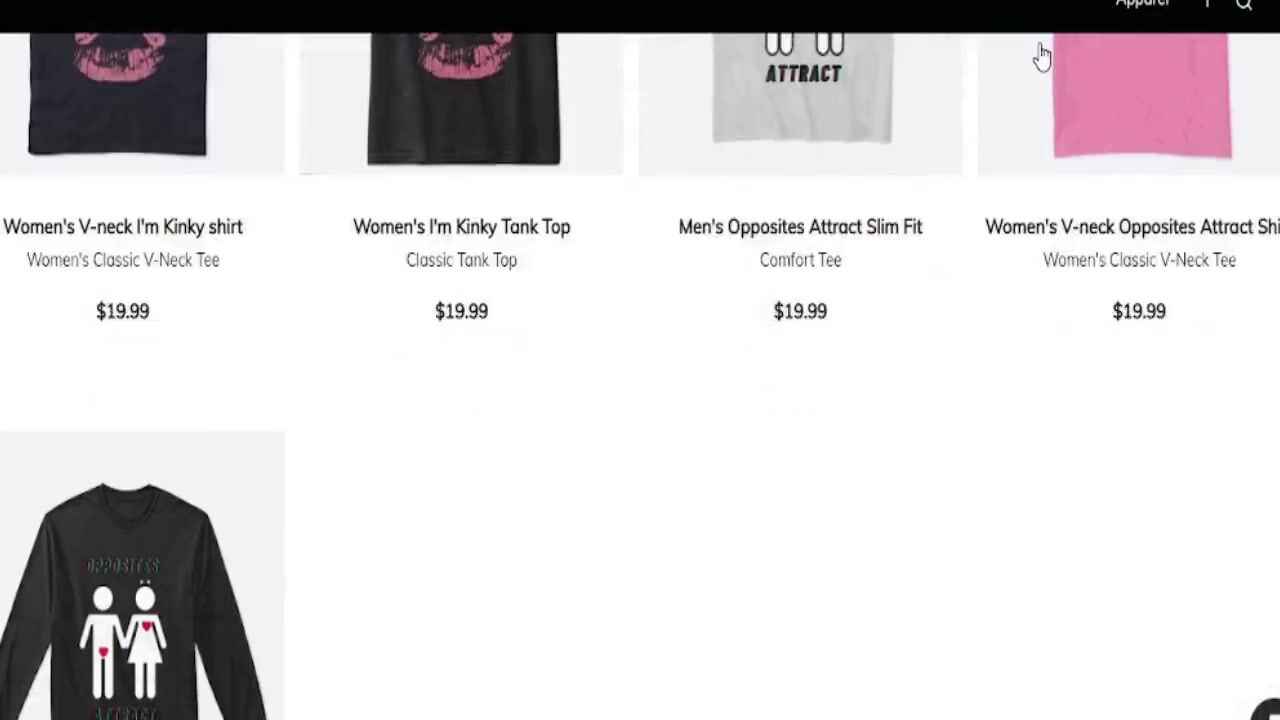This screenshot has height=720, width=1280.
Task: Select Women's Classic V-Neck Tee under Opposites Attract
Action: click(x=1139, y=260)
